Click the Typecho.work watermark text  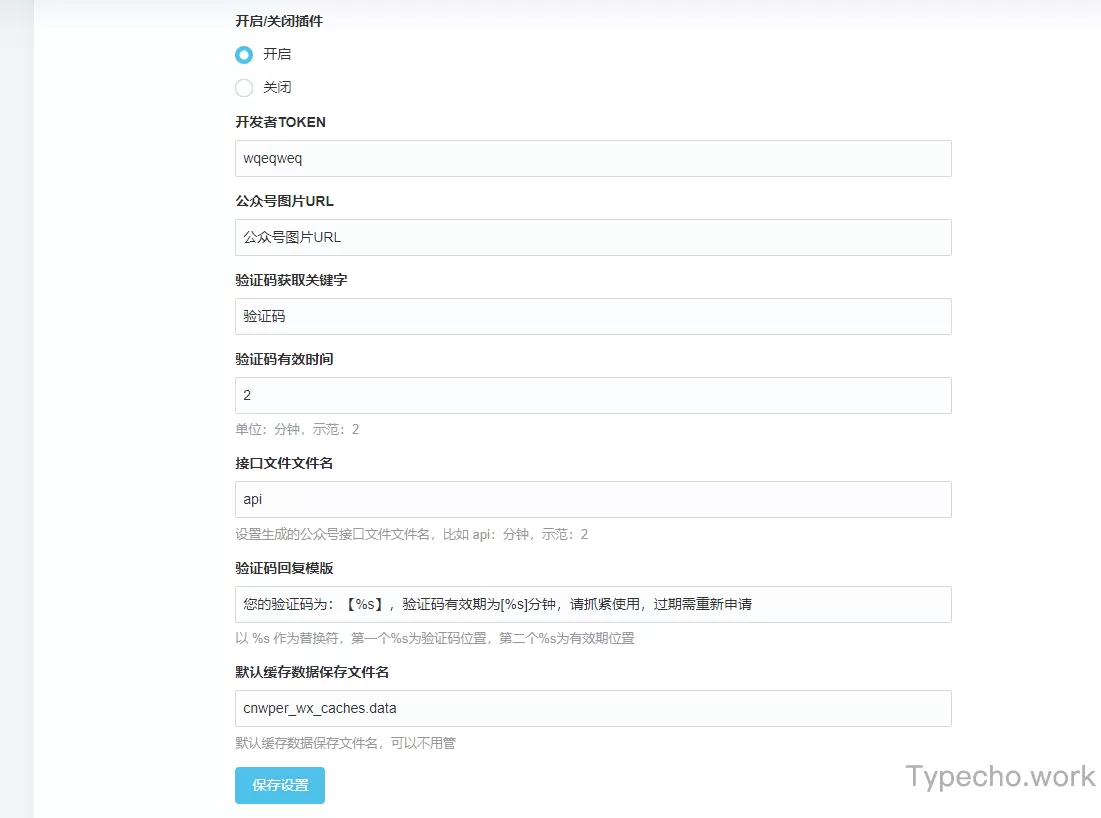coord(999,776)
